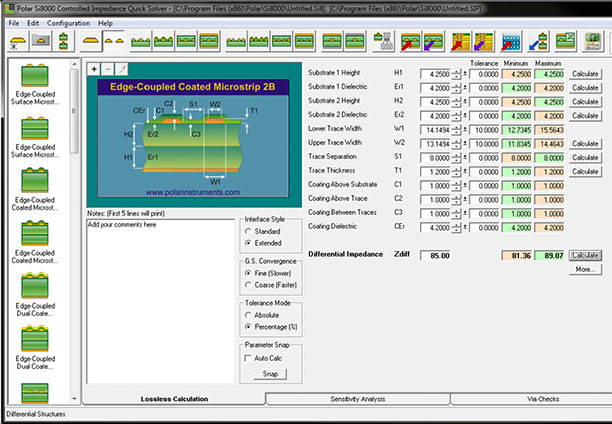Click the More... button
612x424 pixels.
click(583, 269)
